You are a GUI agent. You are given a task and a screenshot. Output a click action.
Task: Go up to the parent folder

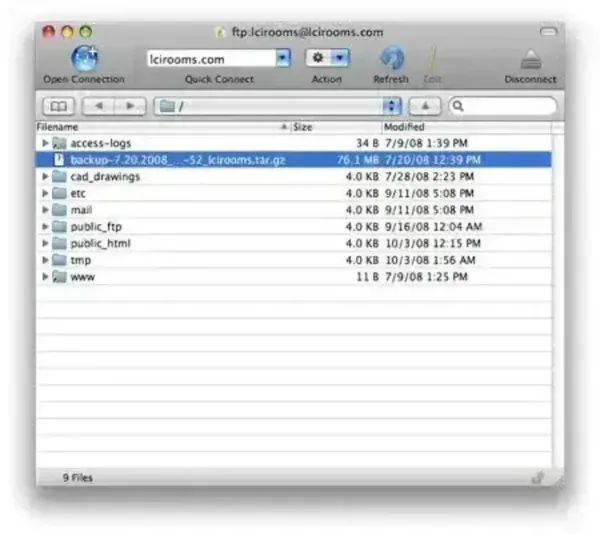pyautogui.click(x=425, y=106)
